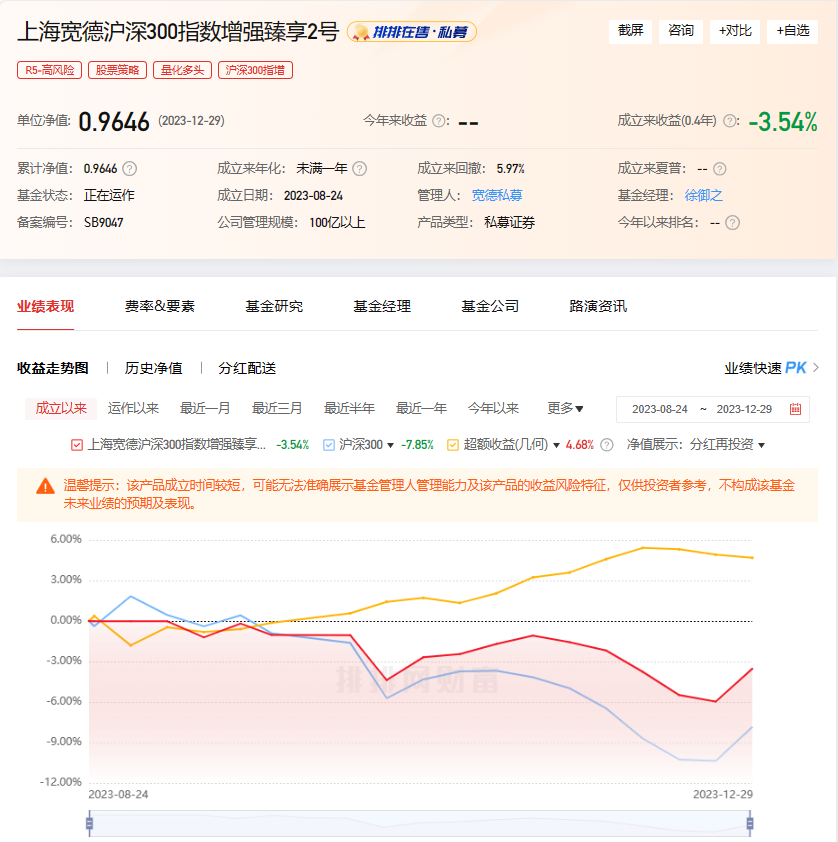Open the 徐御之 fund manager link
Screen dimensions: 838x842
coord(703,195)
